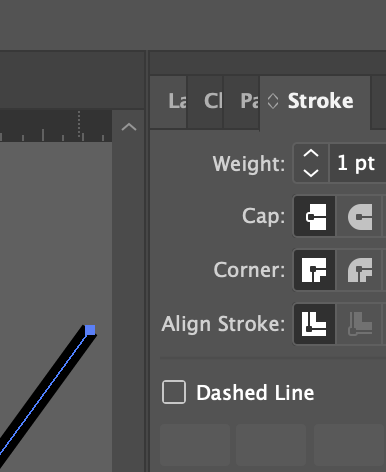Click the scroll up chevron arrow
Screen dimensions: 386x472
click(129, 127)
